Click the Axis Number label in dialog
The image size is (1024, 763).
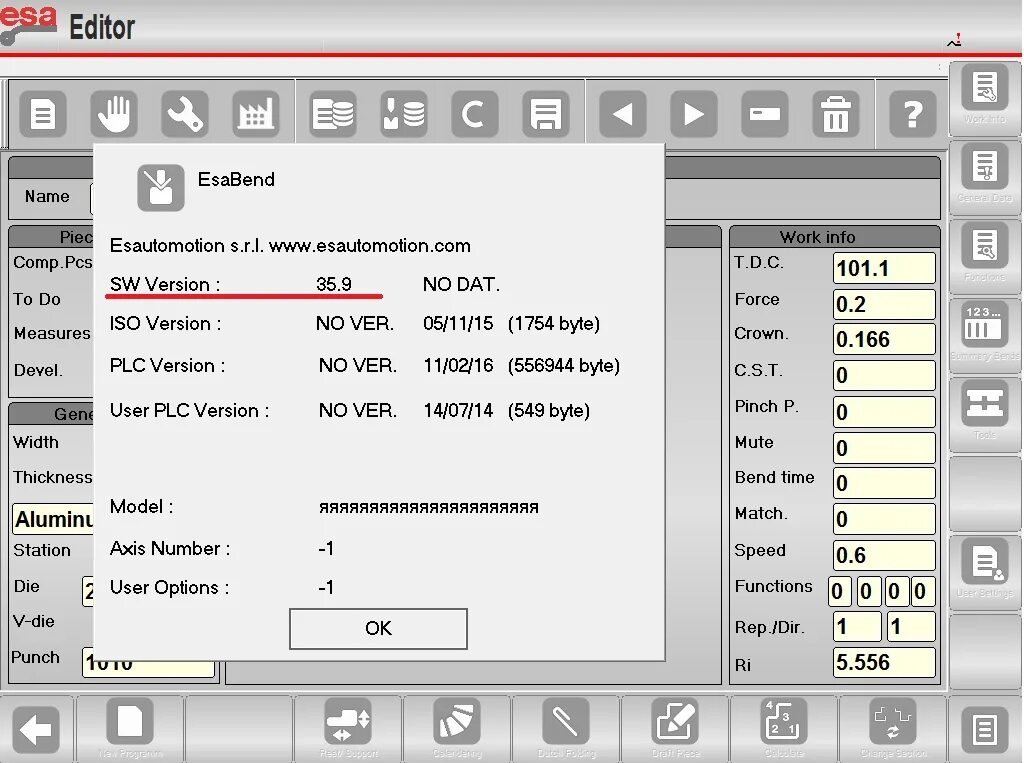tap(170, 548)
